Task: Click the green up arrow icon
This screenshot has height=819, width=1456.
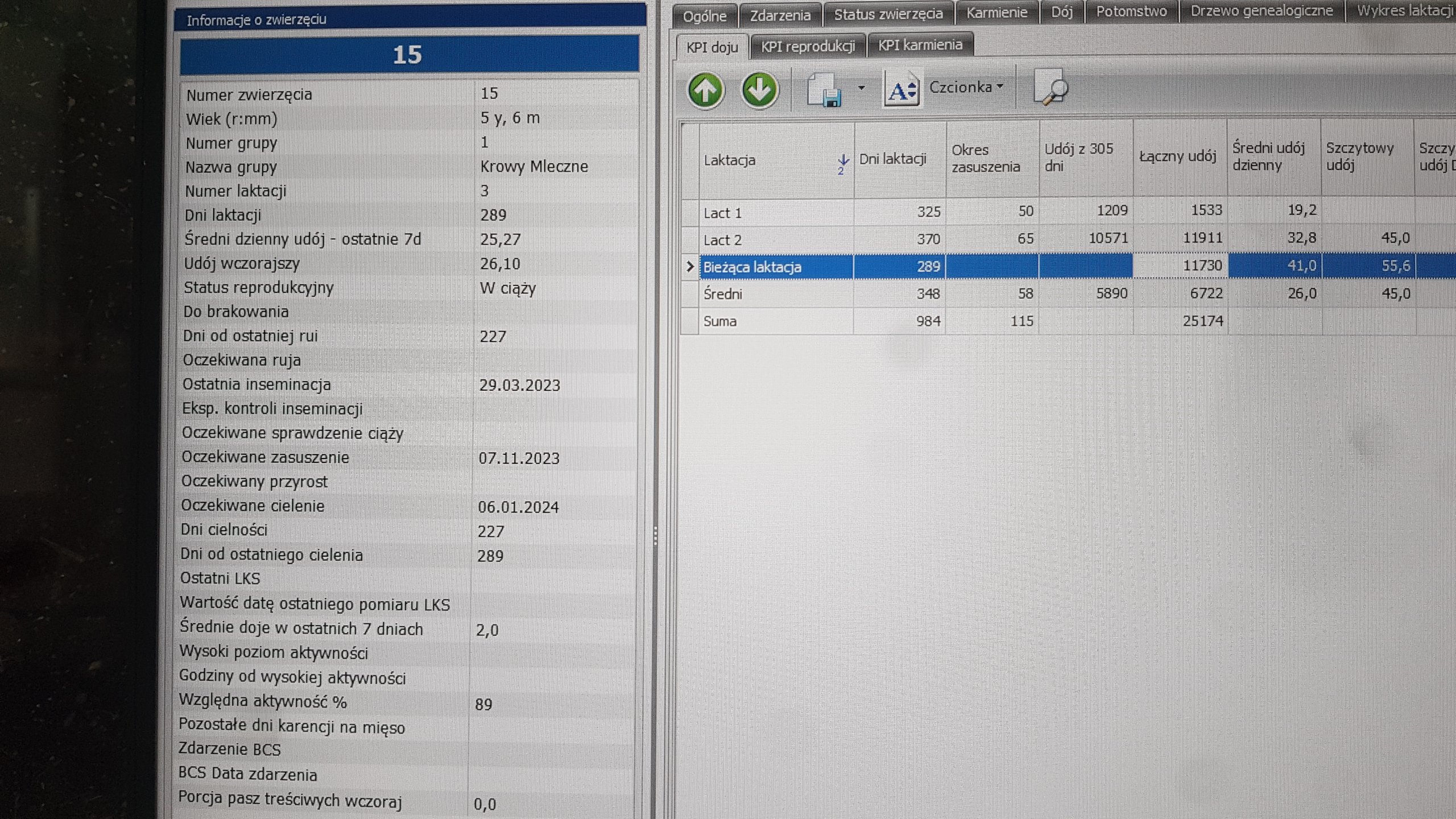Action: click(x=705, y=90)
